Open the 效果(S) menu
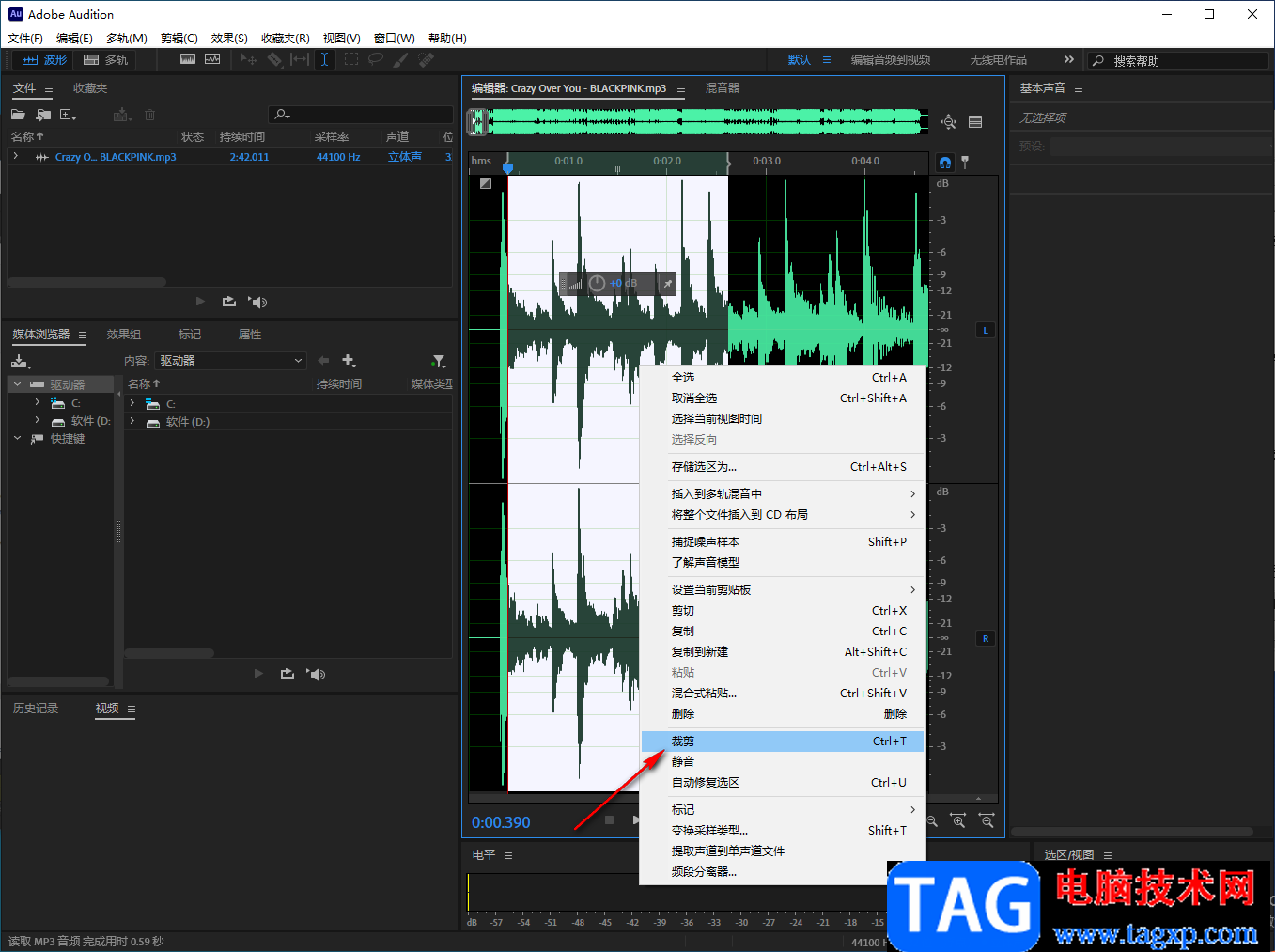The width and height of the screenshot is (1275, 952). pos(229,39)
